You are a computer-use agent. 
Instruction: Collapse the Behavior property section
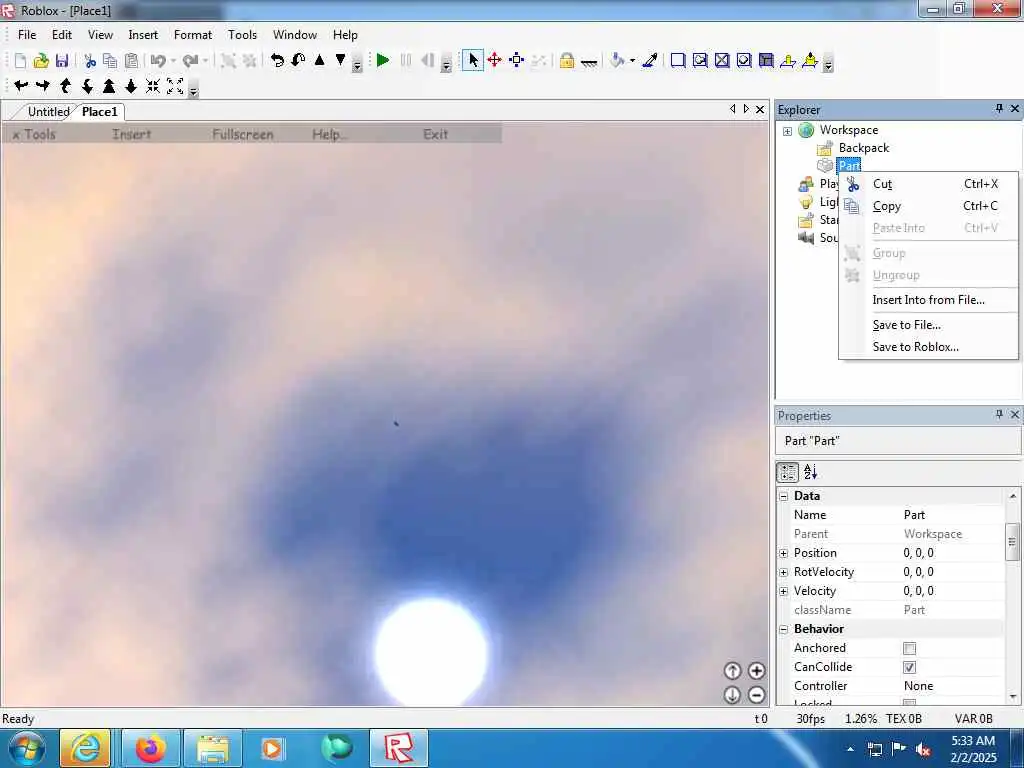pyautogui.click(x=784, y=630)
